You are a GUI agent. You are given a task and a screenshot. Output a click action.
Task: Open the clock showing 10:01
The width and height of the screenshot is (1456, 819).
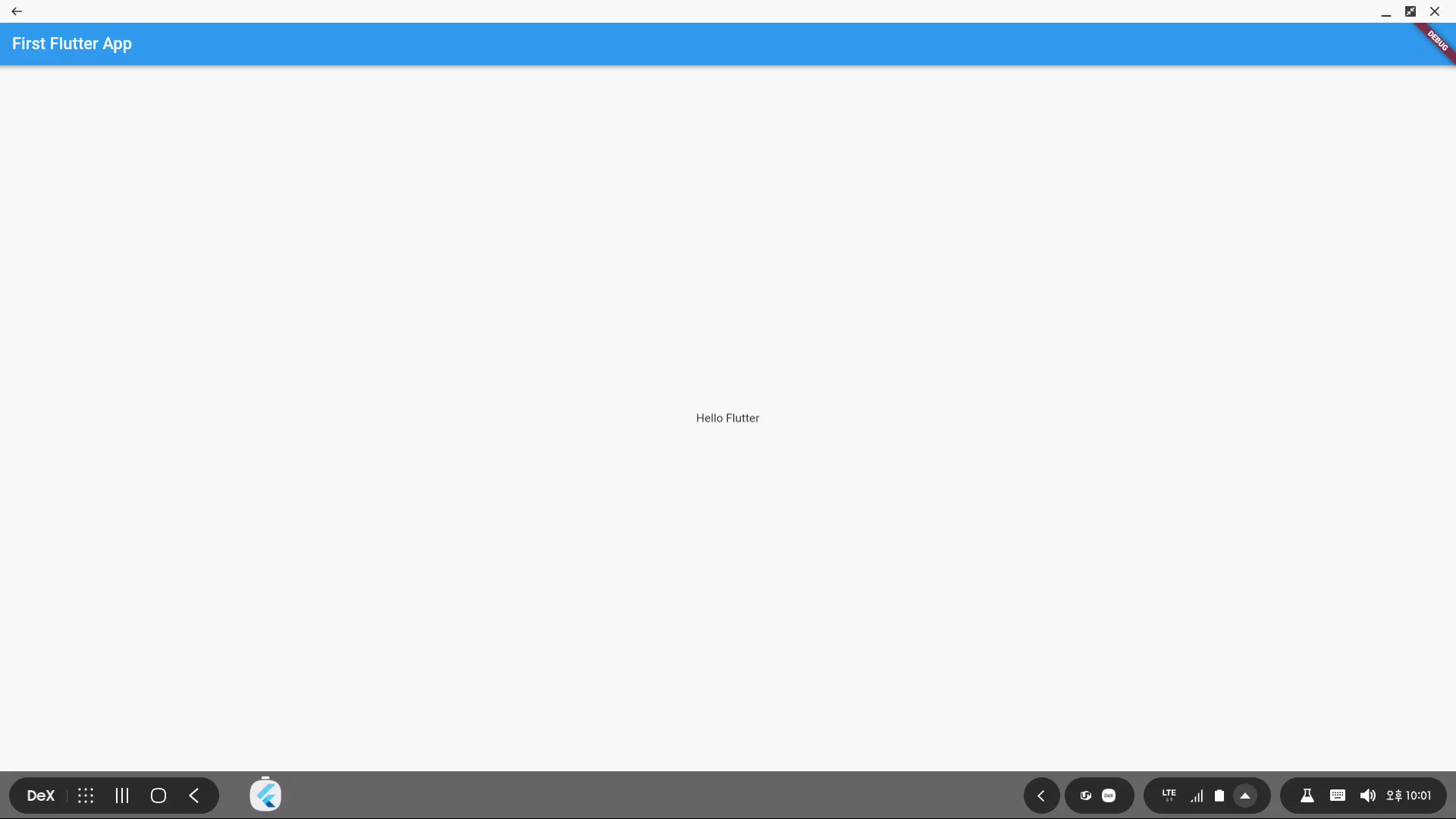pyautogui.click(x=1409, y=795)
